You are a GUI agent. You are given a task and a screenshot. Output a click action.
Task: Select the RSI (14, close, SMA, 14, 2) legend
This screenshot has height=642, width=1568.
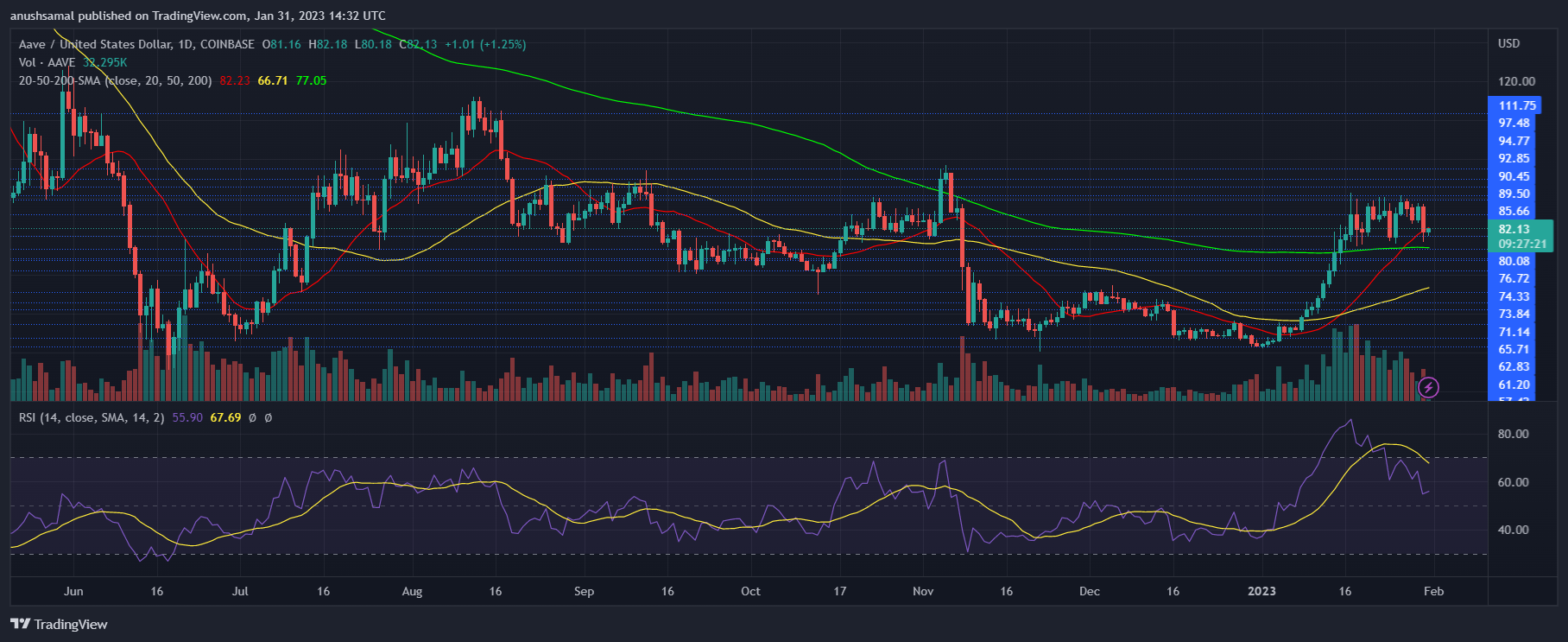(x=92, y=417)
